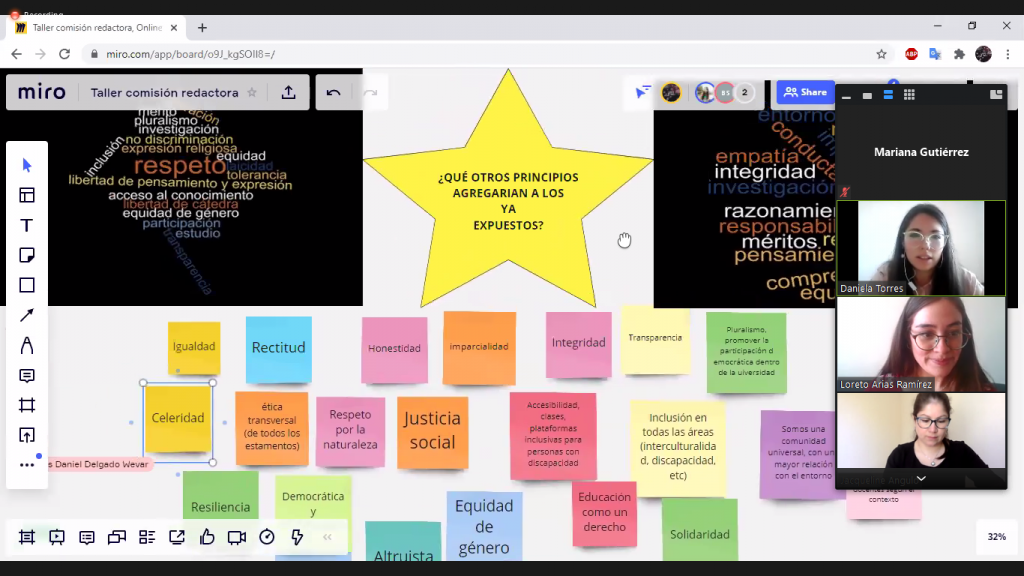Select the connection line arrow tool

[x=27, y=315]
